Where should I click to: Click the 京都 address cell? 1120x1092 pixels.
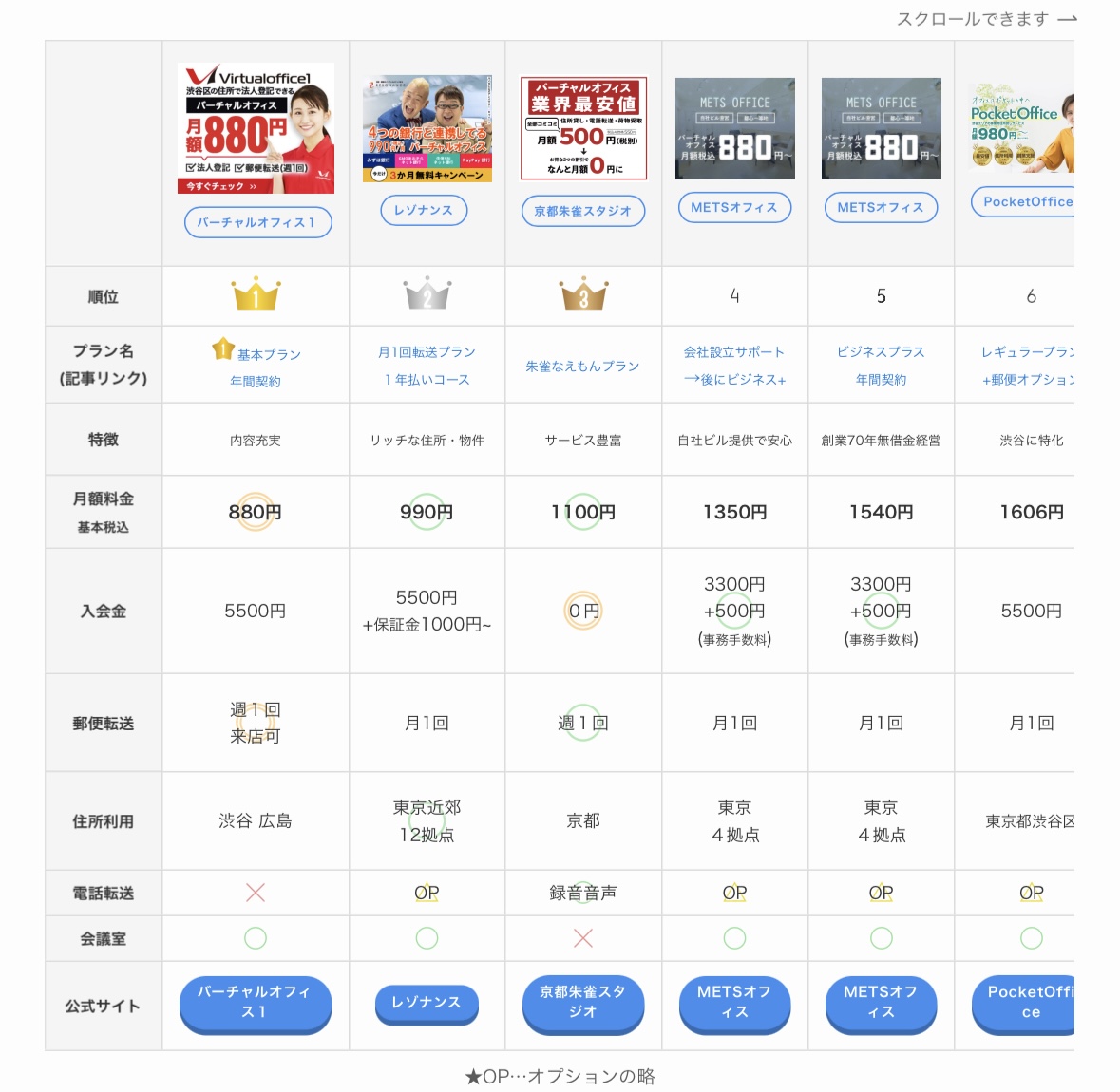583,821
